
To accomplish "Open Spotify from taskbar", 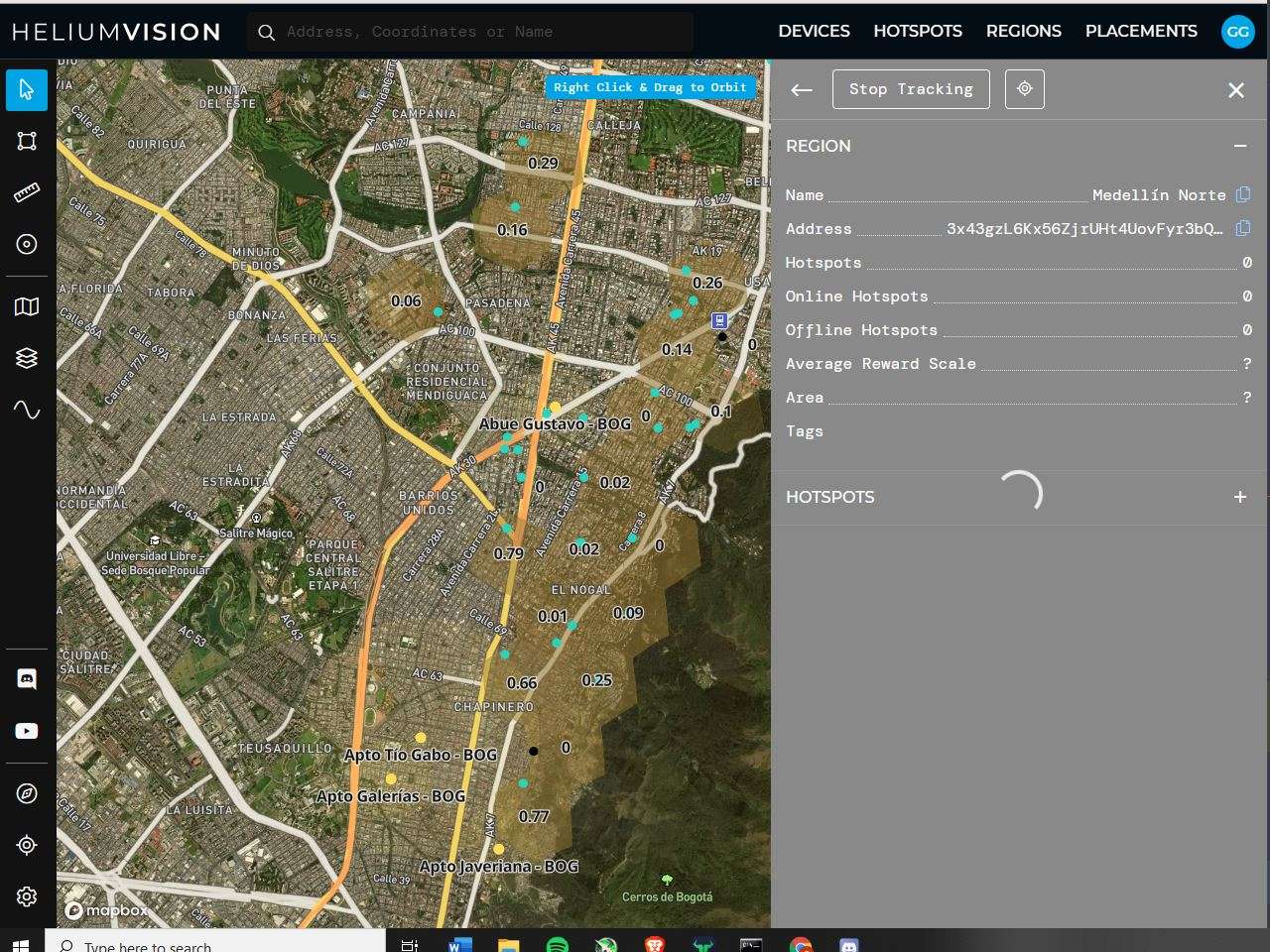I will coord(558,945).
